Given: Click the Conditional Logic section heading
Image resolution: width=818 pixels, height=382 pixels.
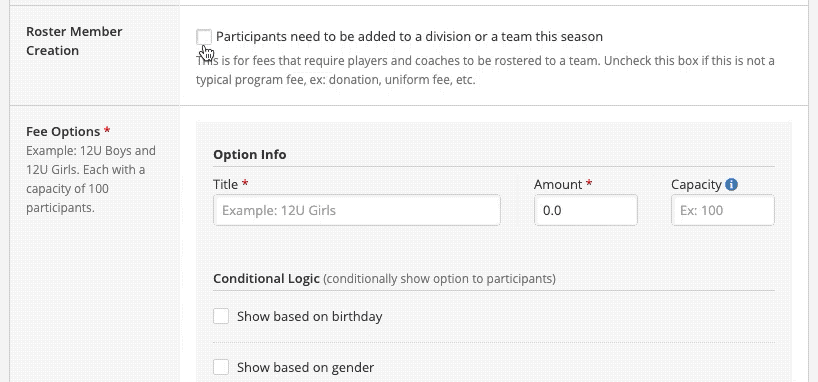Looking at the screenshot, I should coord(266,278).
